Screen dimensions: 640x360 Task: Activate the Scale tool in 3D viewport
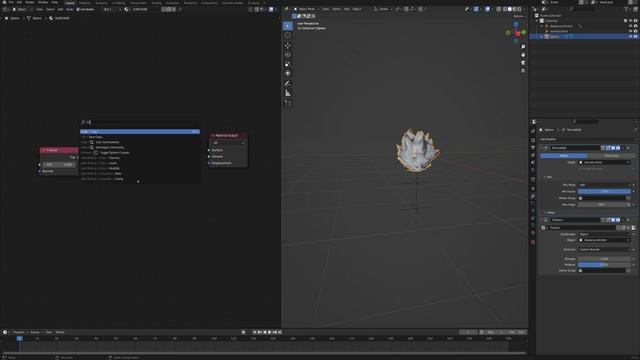[x=288, y=64]
